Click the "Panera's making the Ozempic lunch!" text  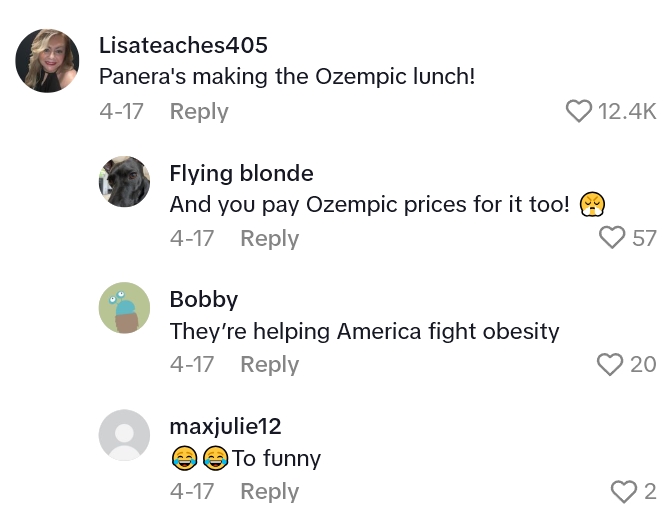(287, 77)
